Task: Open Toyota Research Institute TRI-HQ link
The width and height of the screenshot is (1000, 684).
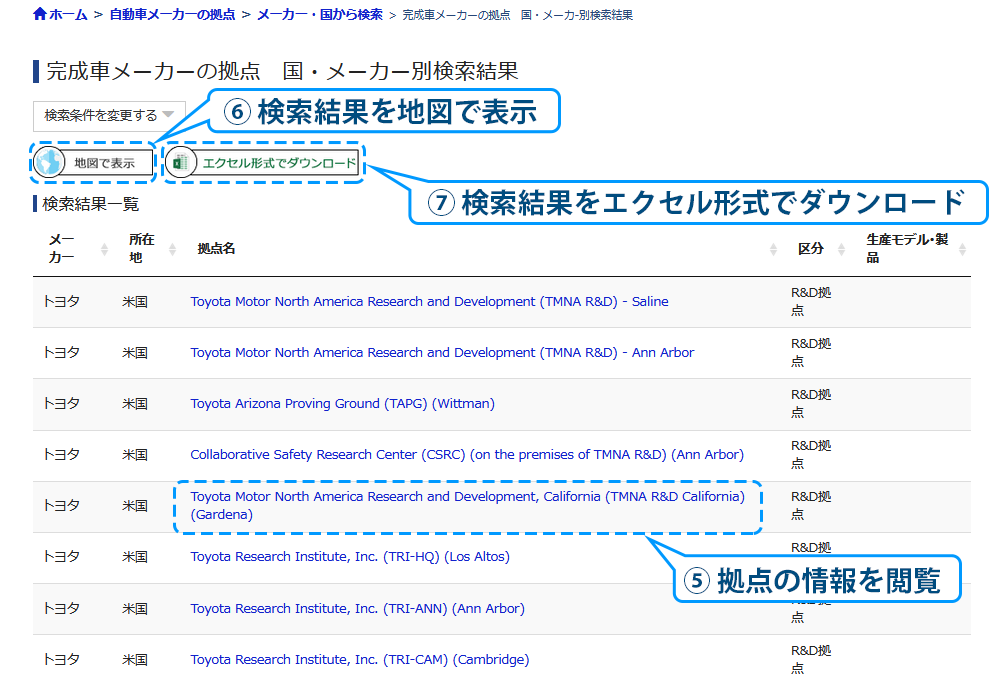Action: point(350,557)
